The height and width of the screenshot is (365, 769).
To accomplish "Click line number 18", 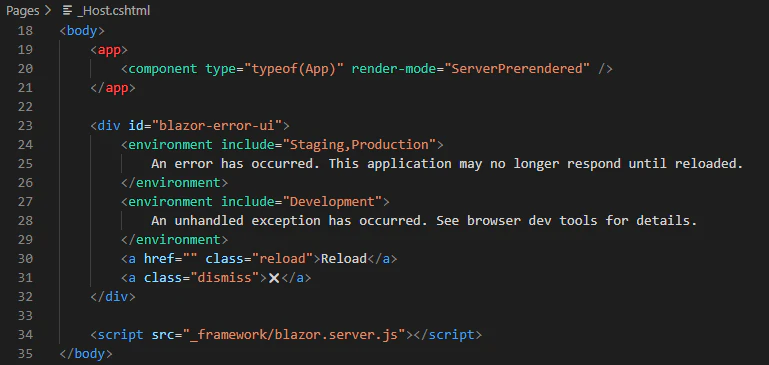I will point(25,31).
